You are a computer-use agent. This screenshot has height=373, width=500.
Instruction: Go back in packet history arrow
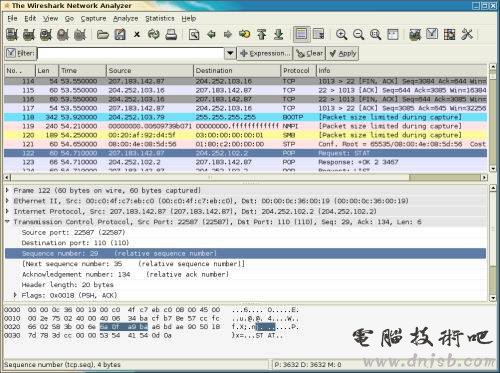pos(211,34)
